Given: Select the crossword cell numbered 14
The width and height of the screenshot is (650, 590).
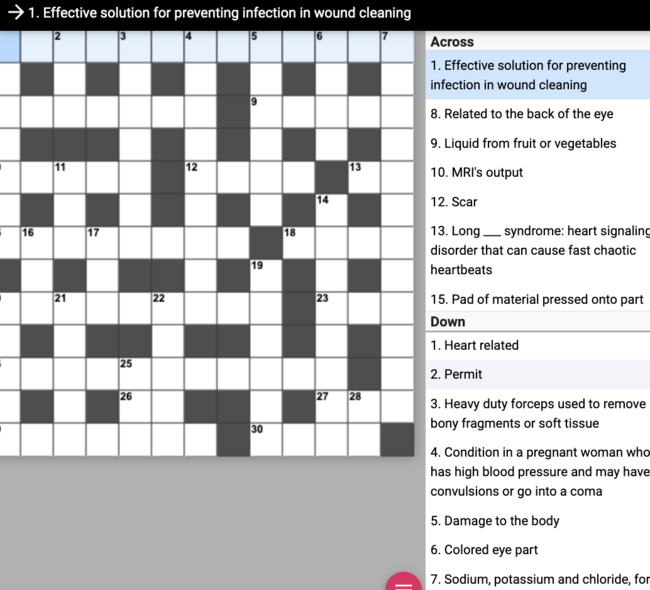Looking at the screenshot, I should [x=330, y=210].
